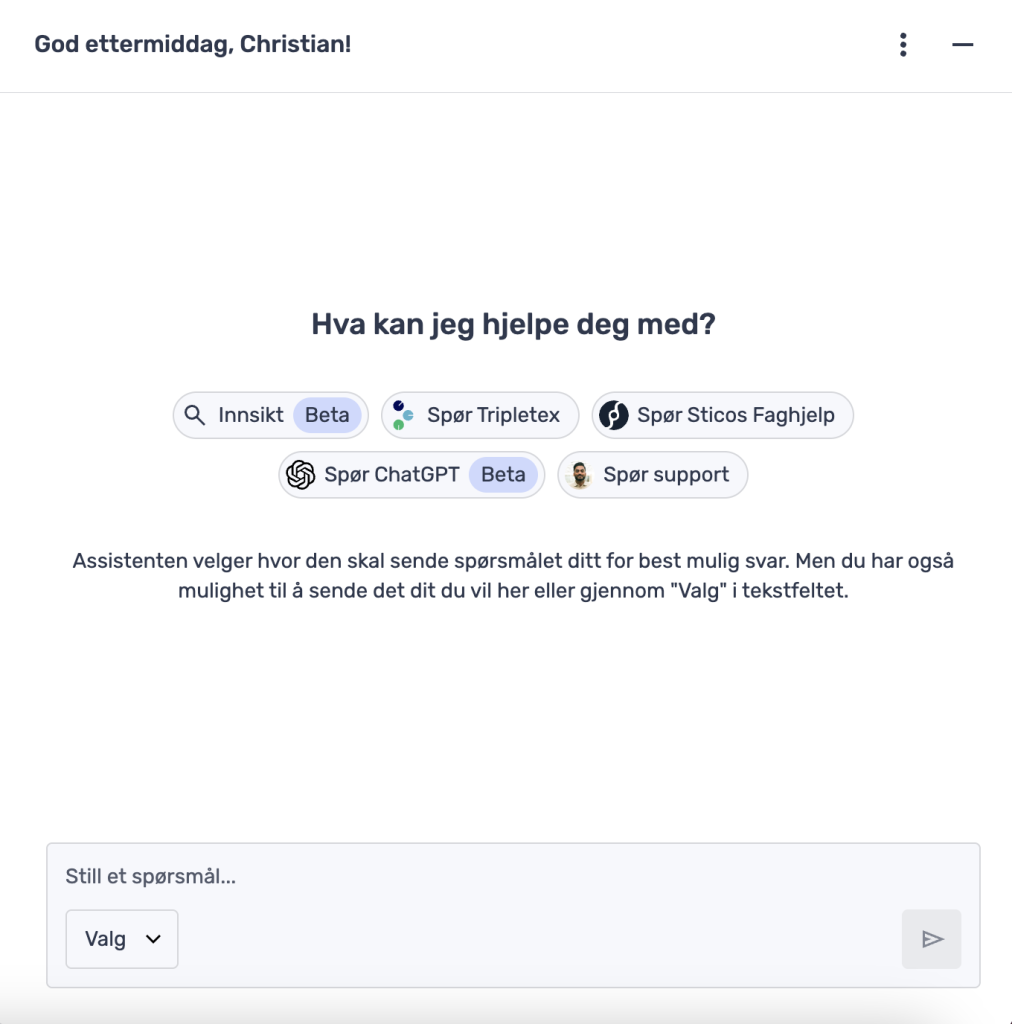Viewport: 1012px width, 1024px height.
Task: Click the chevron arrow on the Valg button
Action: coord(155,940)
